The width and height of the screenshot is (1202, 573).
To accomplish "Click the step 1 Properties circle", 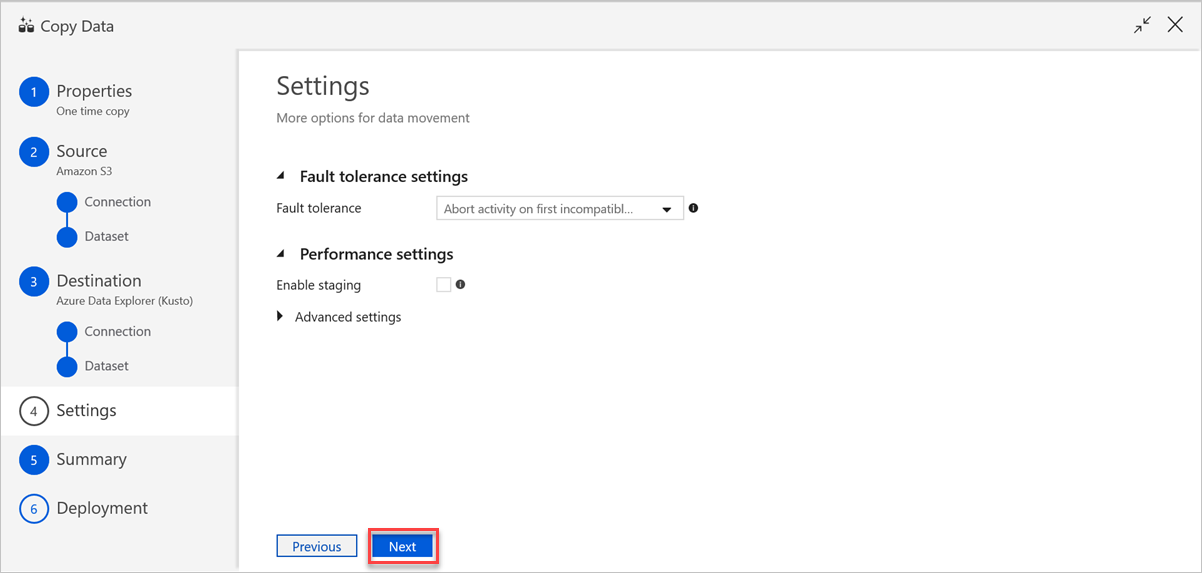I will [x=33, y=92].
